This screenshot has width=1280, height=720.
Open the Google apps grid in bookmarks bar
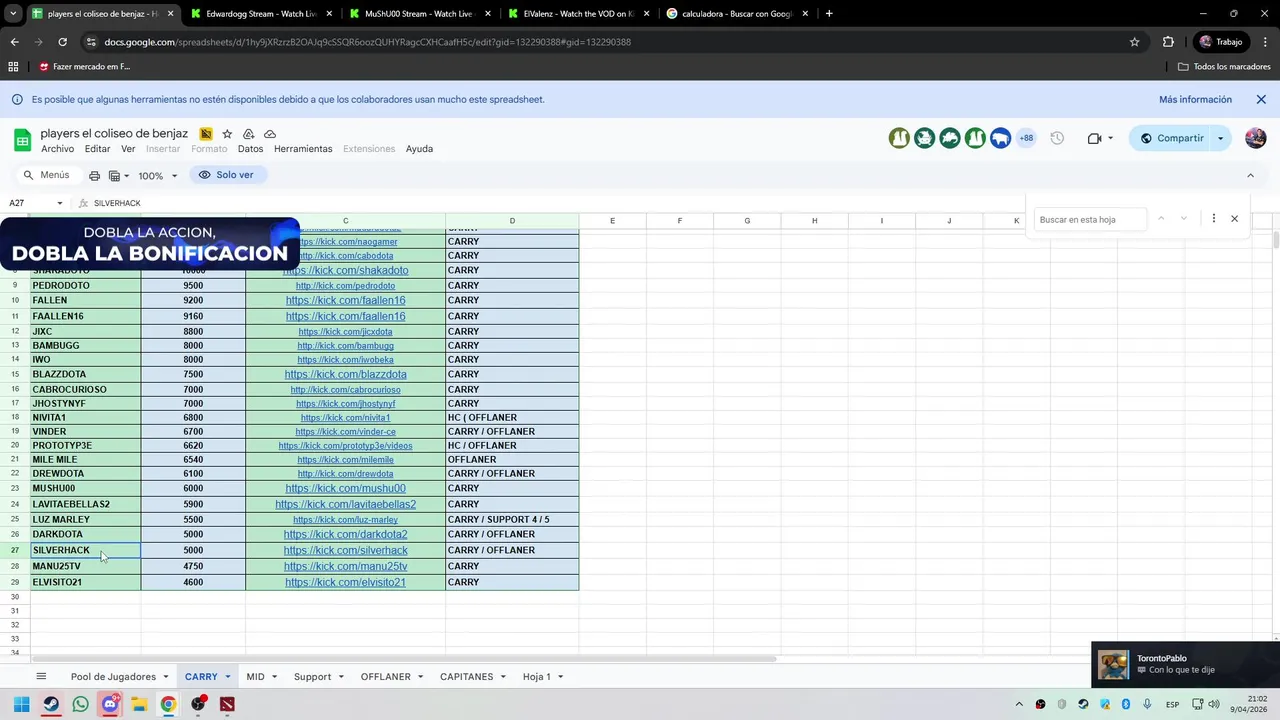(x=13, y=67)
